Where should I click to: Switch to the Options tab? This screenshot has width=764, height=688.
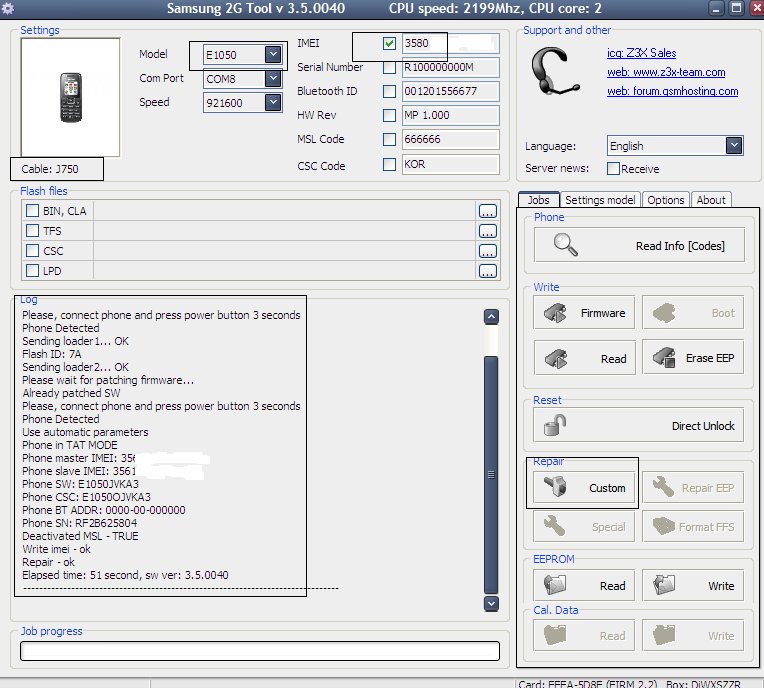click(x=666, y=200)
